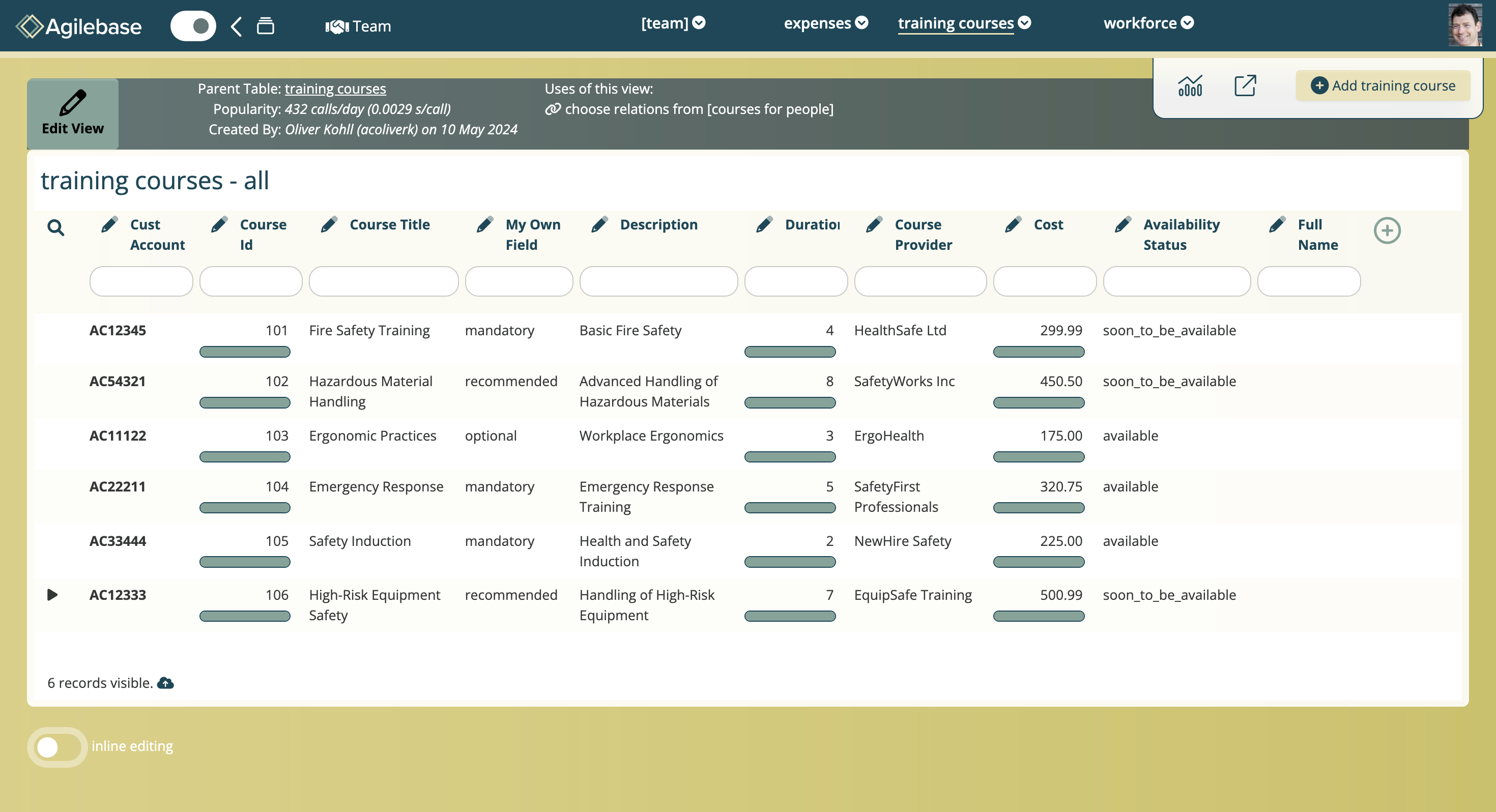Open view in new window icon

(1245, 86)
